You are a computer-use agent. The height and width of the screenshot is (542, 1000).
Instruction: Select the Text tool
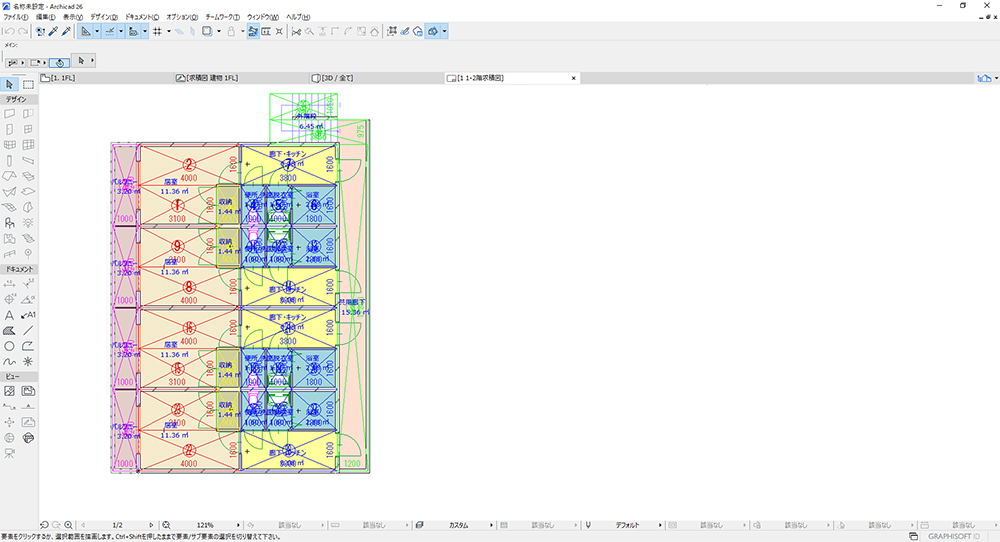(x=10, y=315)
